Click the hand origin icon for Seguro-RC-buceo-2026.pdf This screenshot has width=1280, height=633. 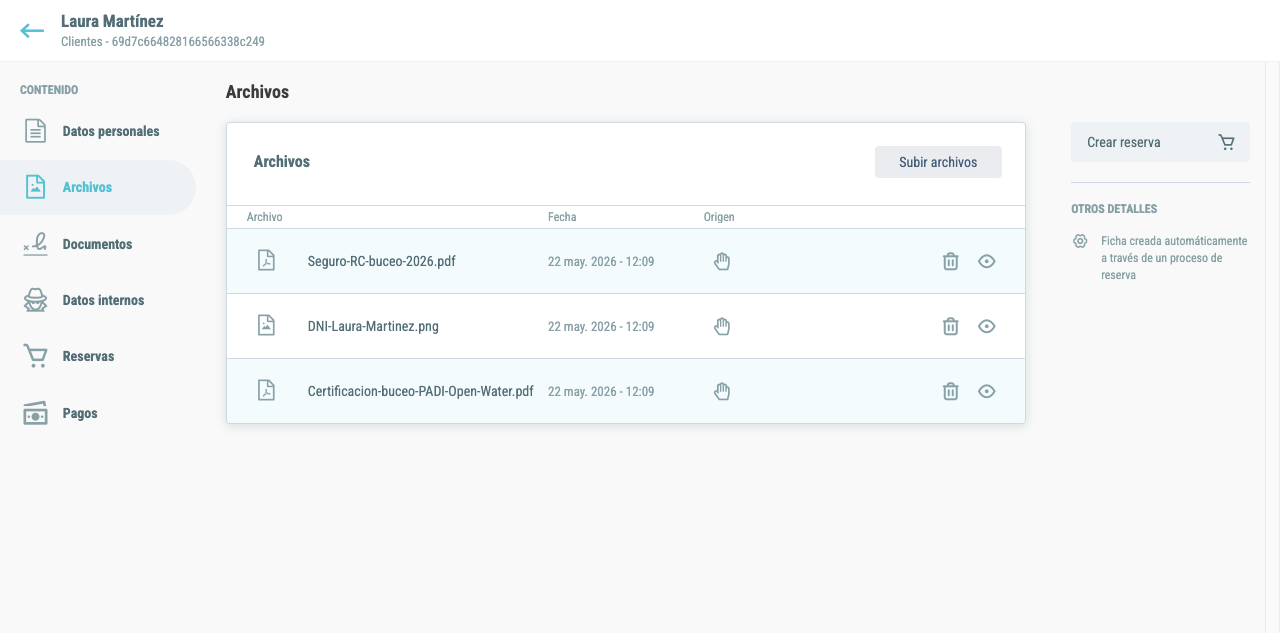tap(722, 261)
